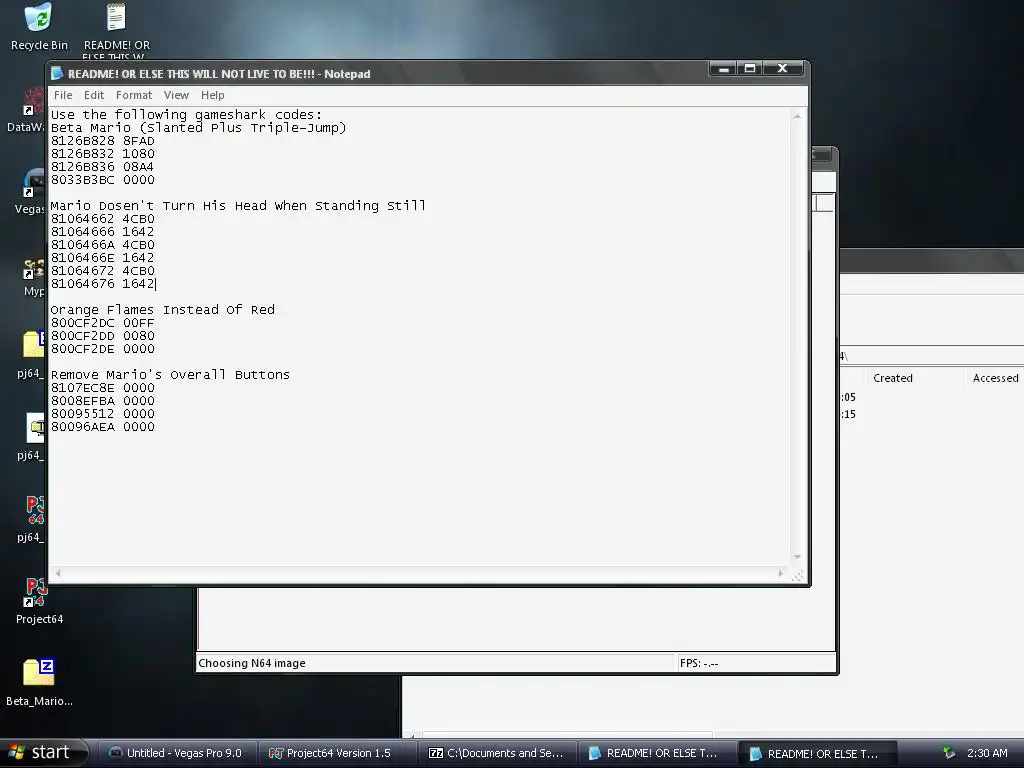This screenshot has height=768, width=1024.
Task: Click 'Choosing N64 image' status text in Project64
Action: [251, 663]
